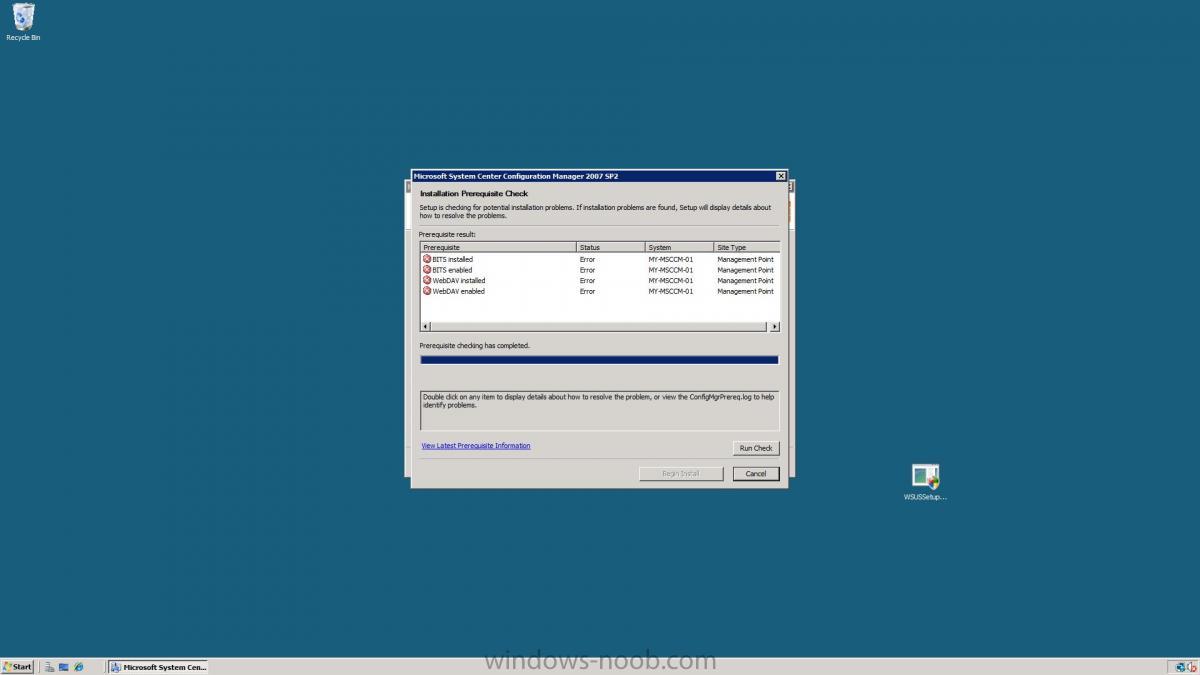Click the Error status of WebDAV installed

(587, 281)
